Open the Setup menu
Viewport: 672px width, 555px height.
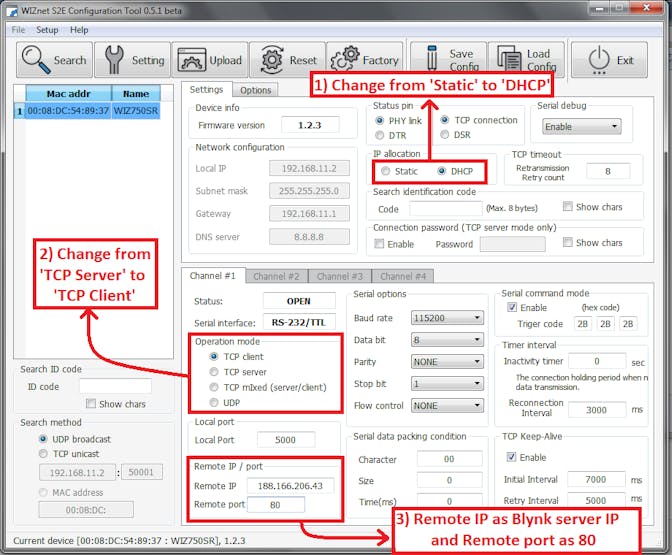pos(47,30)
